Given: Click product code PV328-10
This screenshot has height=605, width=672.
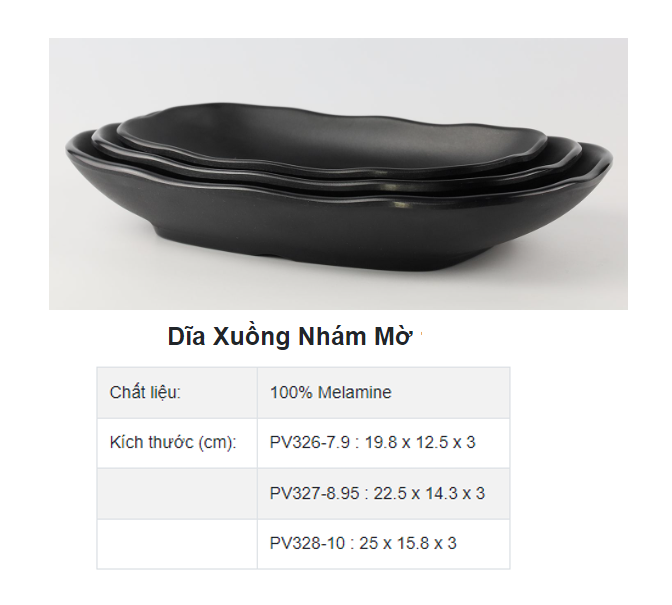Looking at the screenshot, I should click(x=306, y=544).
